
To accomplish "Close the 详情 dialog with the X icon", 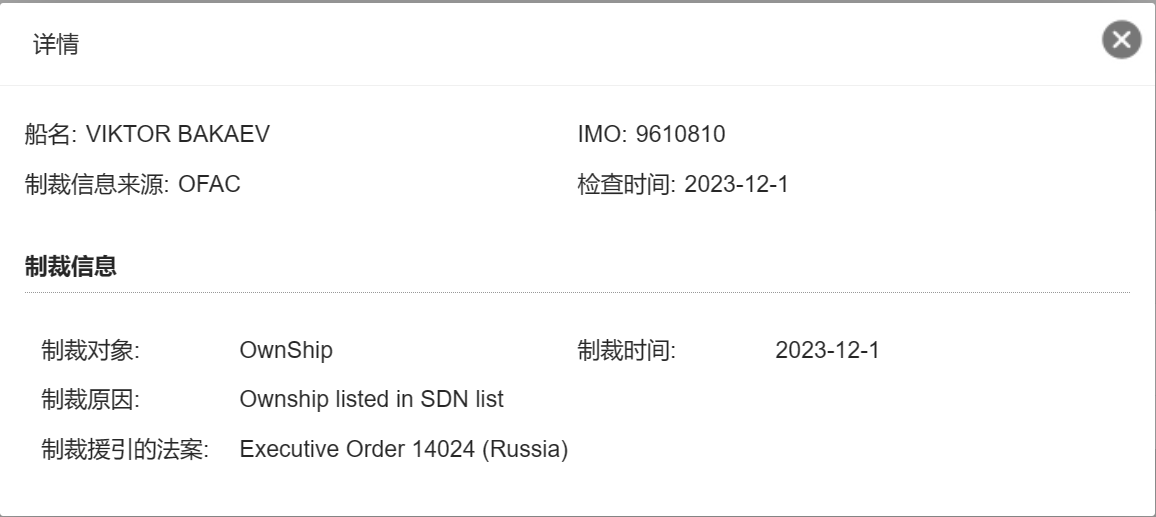I will coord(1122,40).
